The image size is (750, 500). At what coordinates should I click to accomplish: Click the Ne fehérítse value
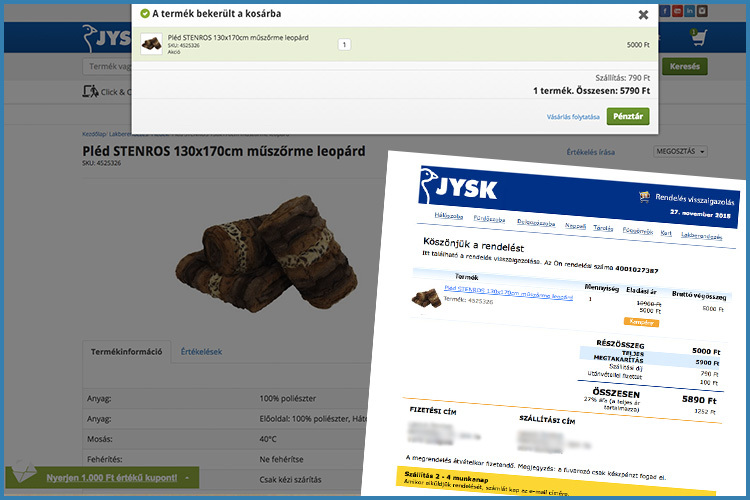[x=281, y=459]
